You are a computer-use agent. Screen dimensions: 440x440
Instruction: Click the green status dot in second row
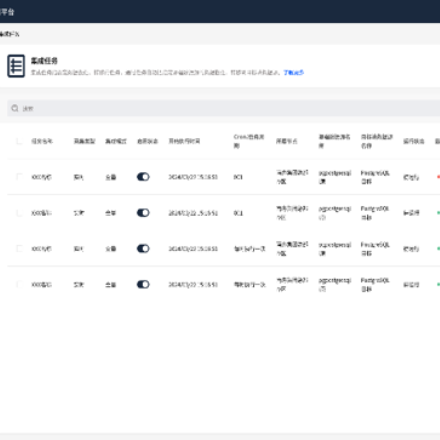point(438,213)
